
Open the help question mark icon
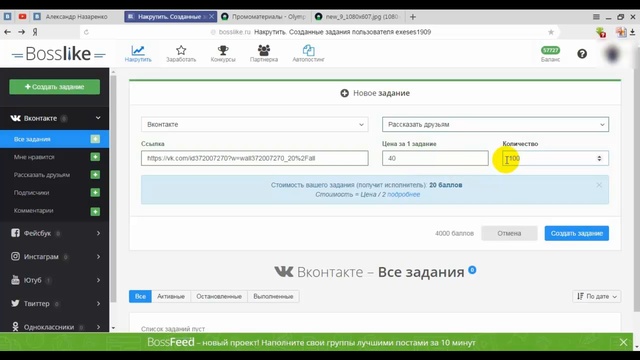click(582, 54)
